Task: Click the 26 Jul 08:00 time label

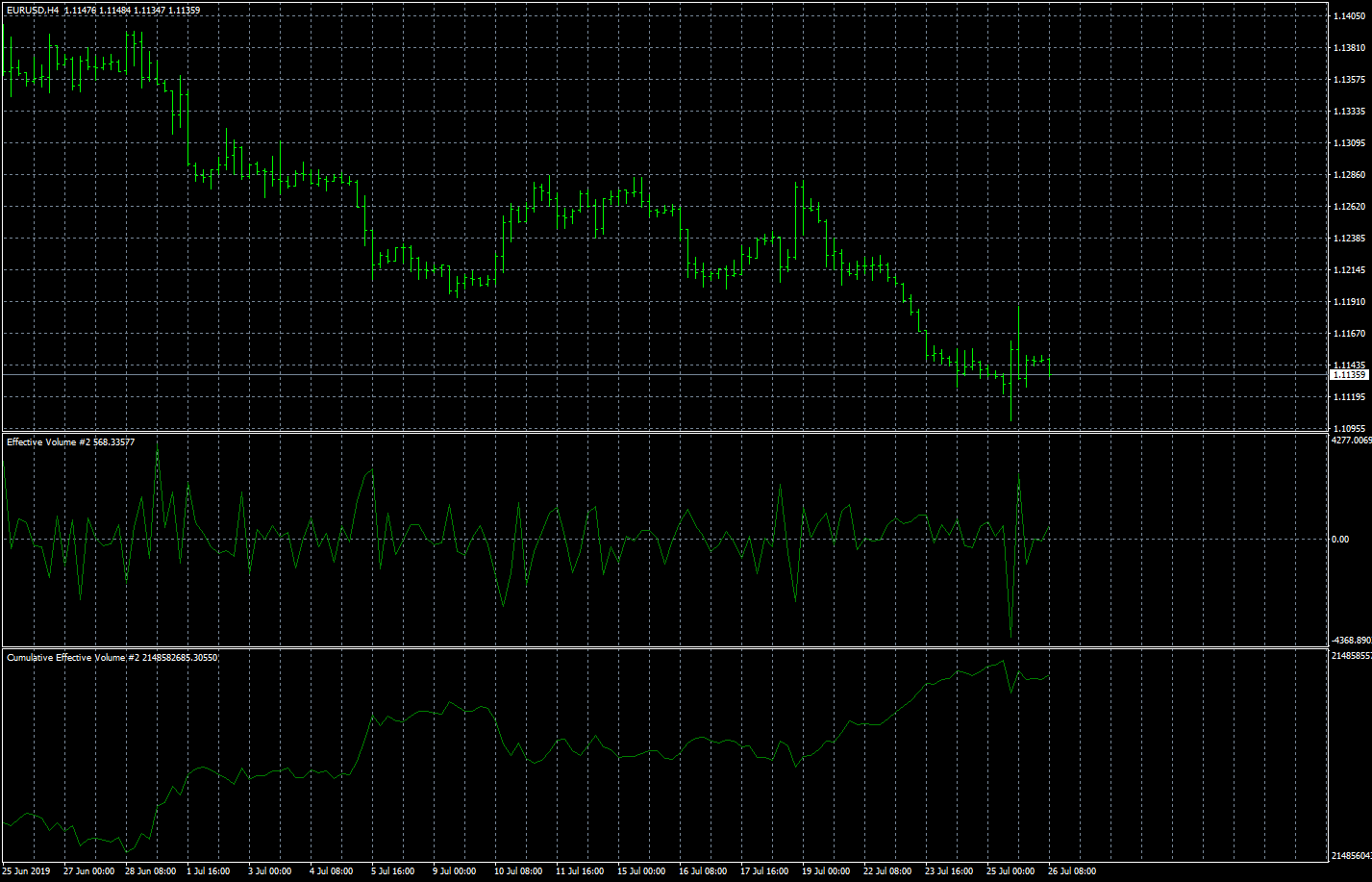Action: [1072, 871]
